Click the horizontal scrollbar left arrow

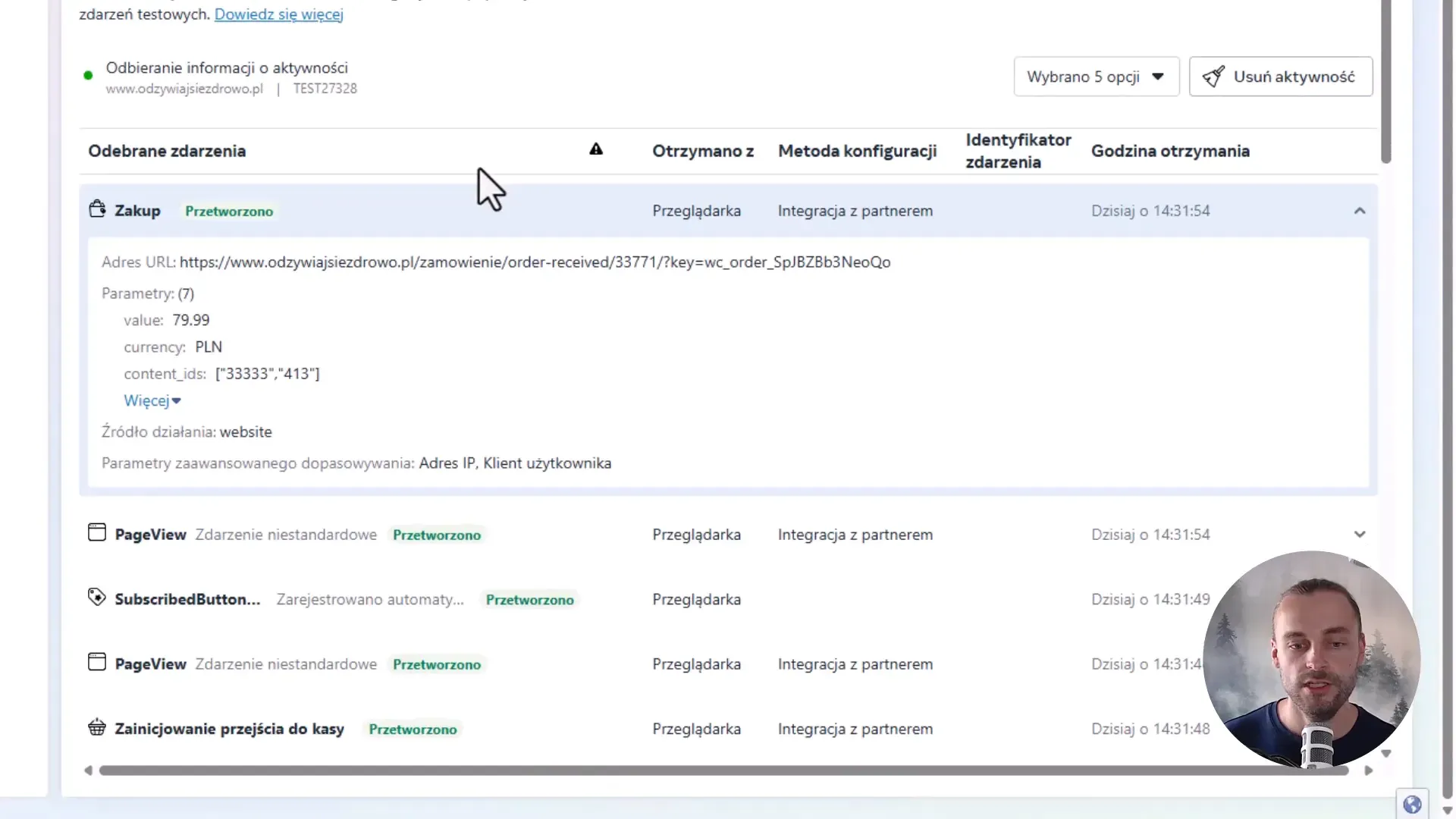(88, 770)
